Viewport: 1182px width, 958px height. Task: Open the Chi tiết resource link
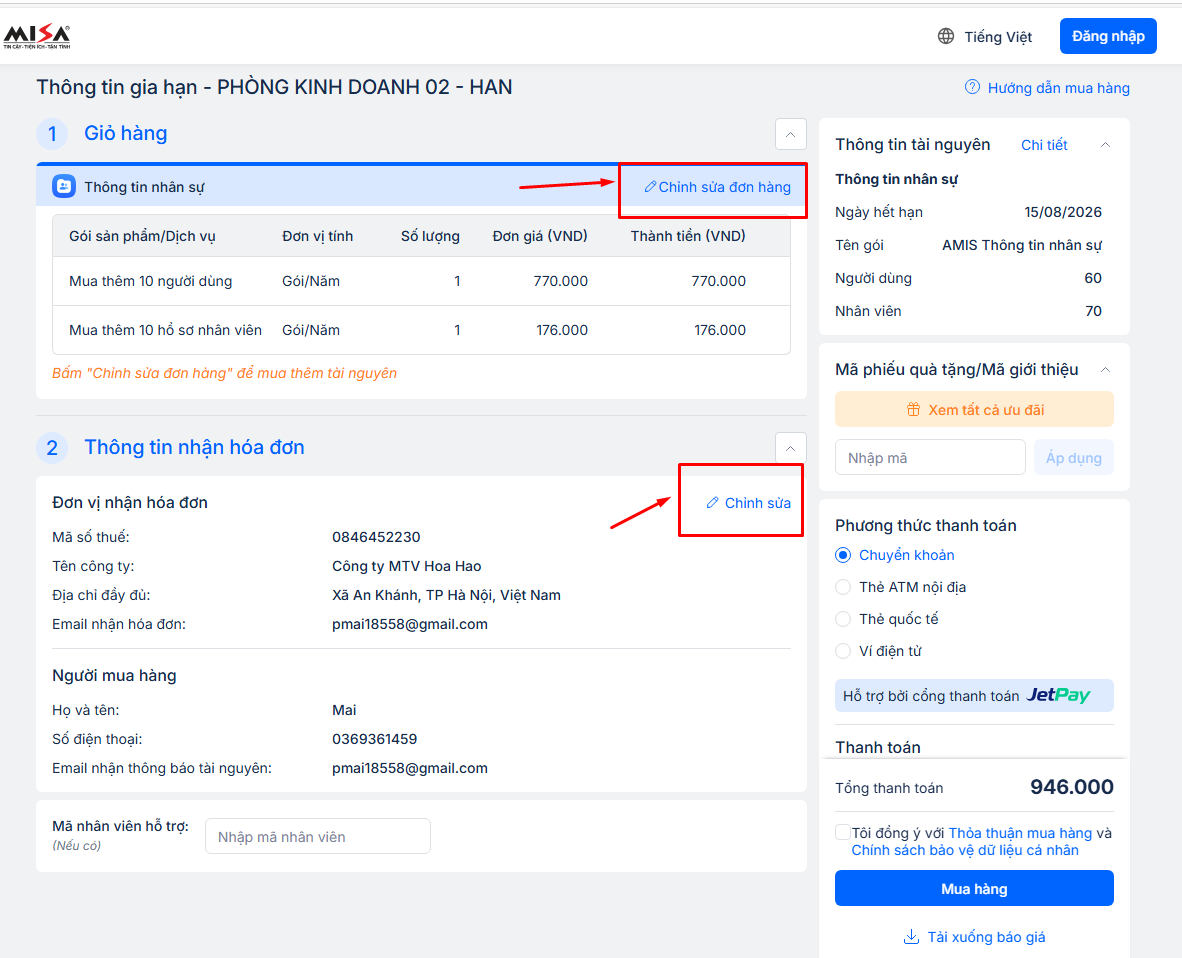pos(1044,145)
